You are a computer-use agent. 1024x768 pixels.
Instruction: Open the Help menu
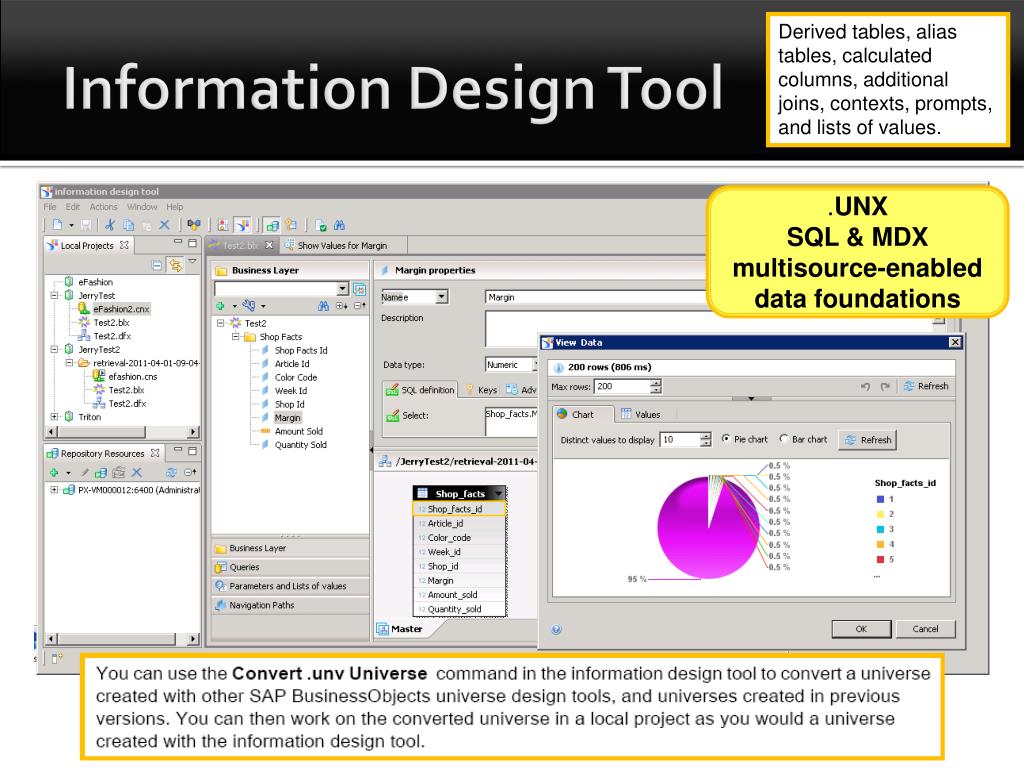[174, 206]
